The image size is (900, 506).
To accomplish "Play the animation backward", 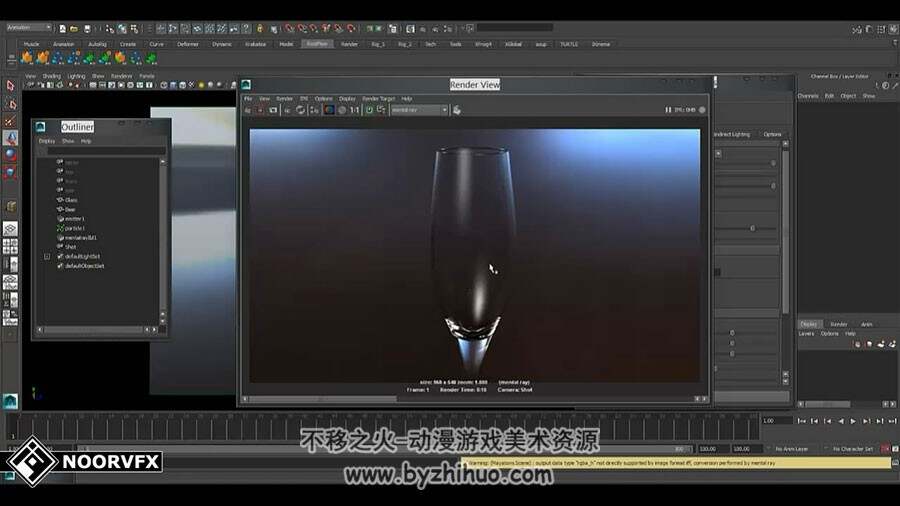I will pos(840,421).
